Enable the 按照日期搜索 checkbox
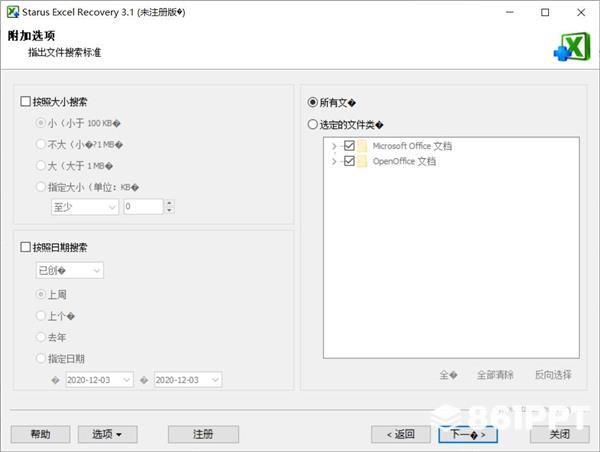 pos(25,247)
